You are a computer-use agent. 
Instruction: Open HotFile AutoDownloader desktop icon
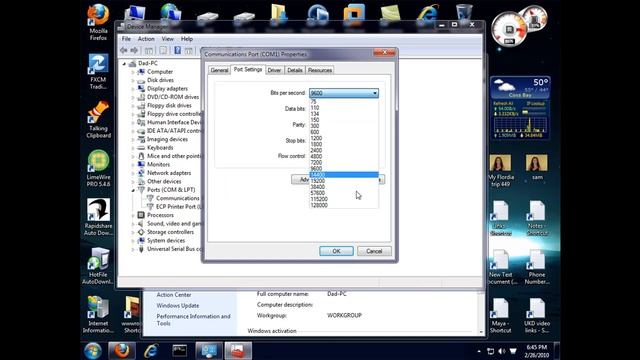pyautogui.click(x=98, y=266)
